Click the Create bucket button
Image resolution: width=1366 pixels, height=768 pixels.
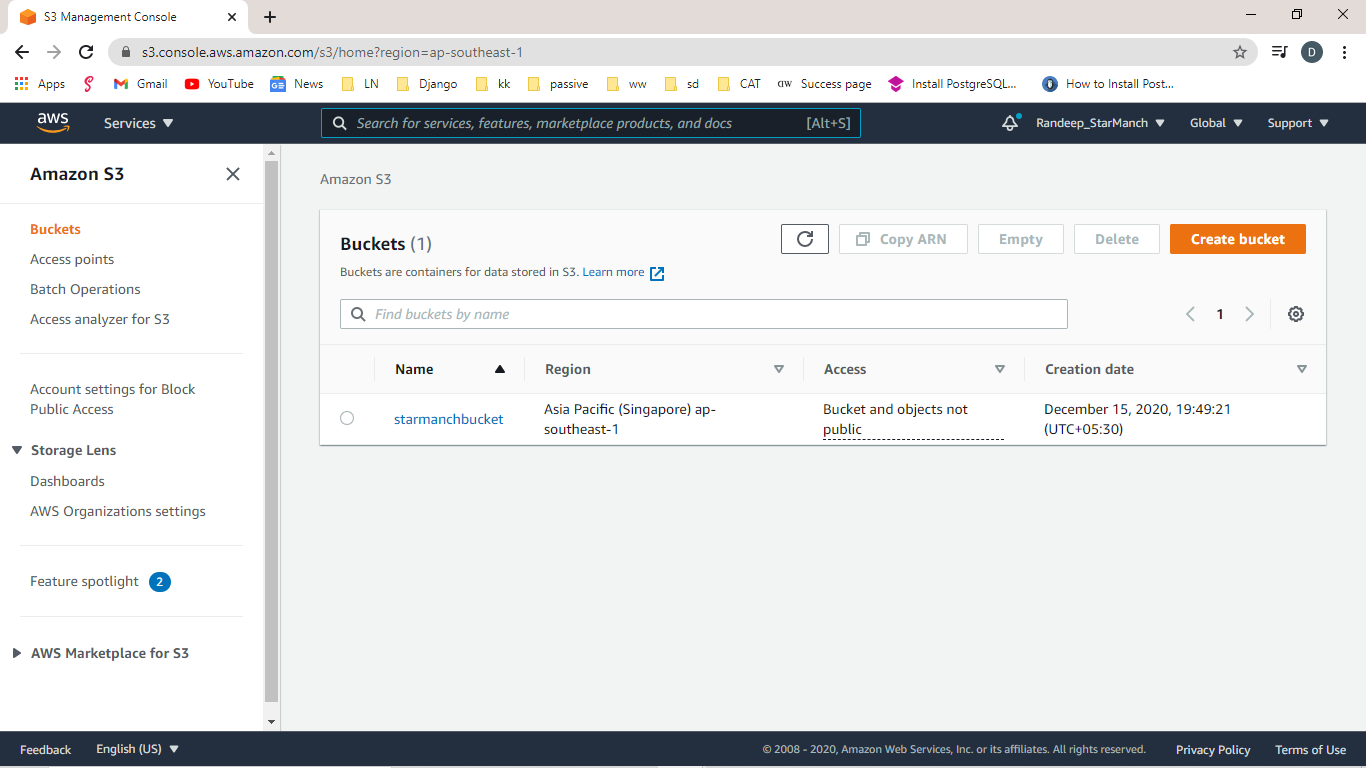(1238, 239)
